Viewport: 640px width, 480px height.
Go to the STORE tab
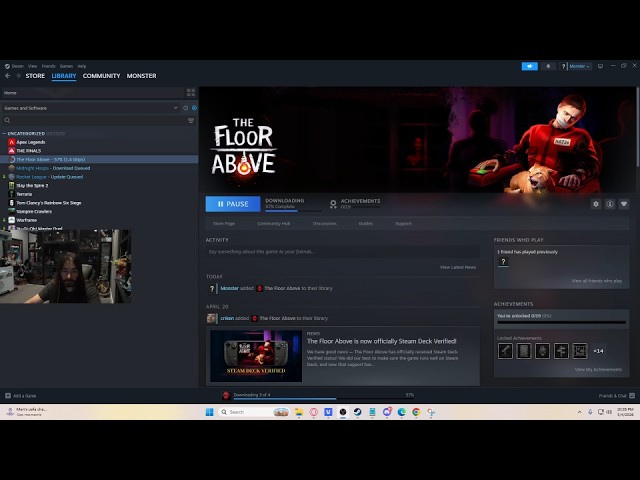coord(35,76)
